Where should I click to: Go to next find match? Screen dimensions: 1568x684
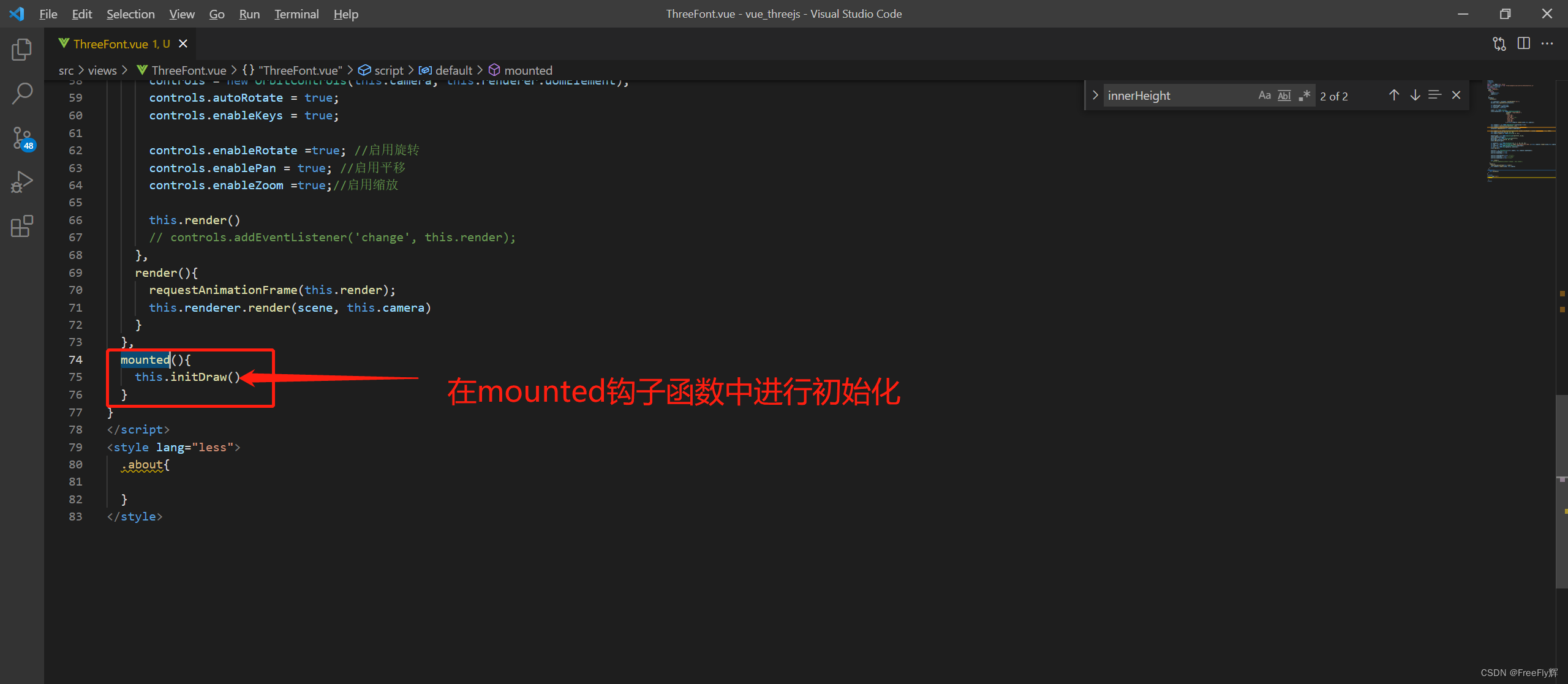(1415, 96)
